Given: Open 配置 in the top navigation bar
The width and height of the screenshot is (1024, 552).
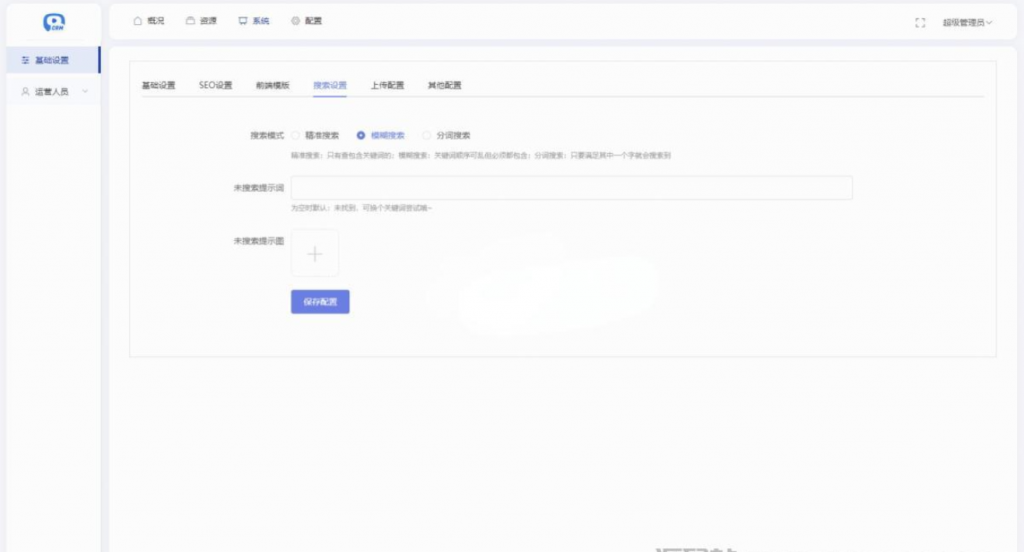Looking at the screenshot, I should 306,21.
